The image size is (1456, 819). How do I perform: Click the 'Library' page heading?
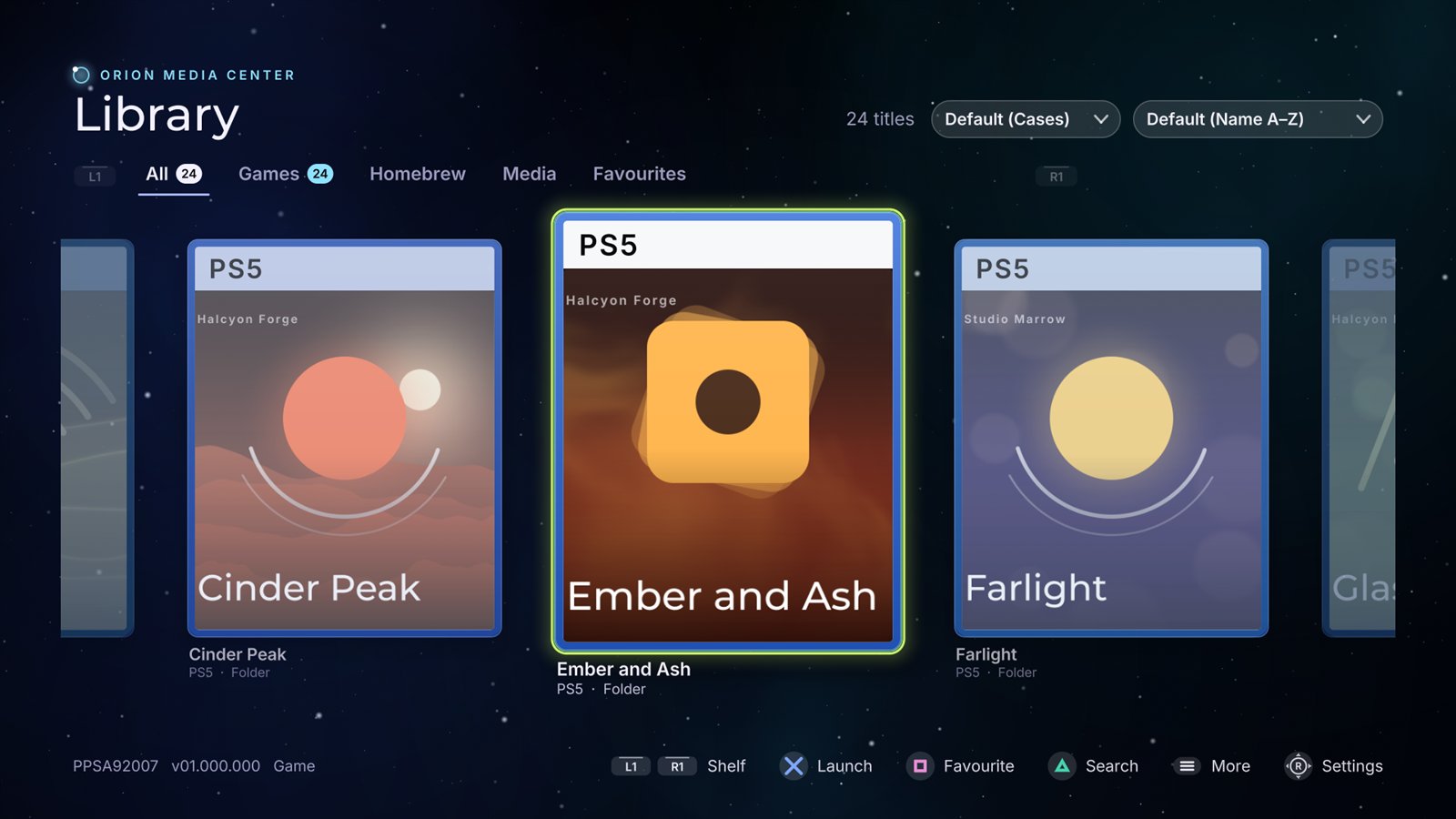pyautogui.click(x=157, y=116)
